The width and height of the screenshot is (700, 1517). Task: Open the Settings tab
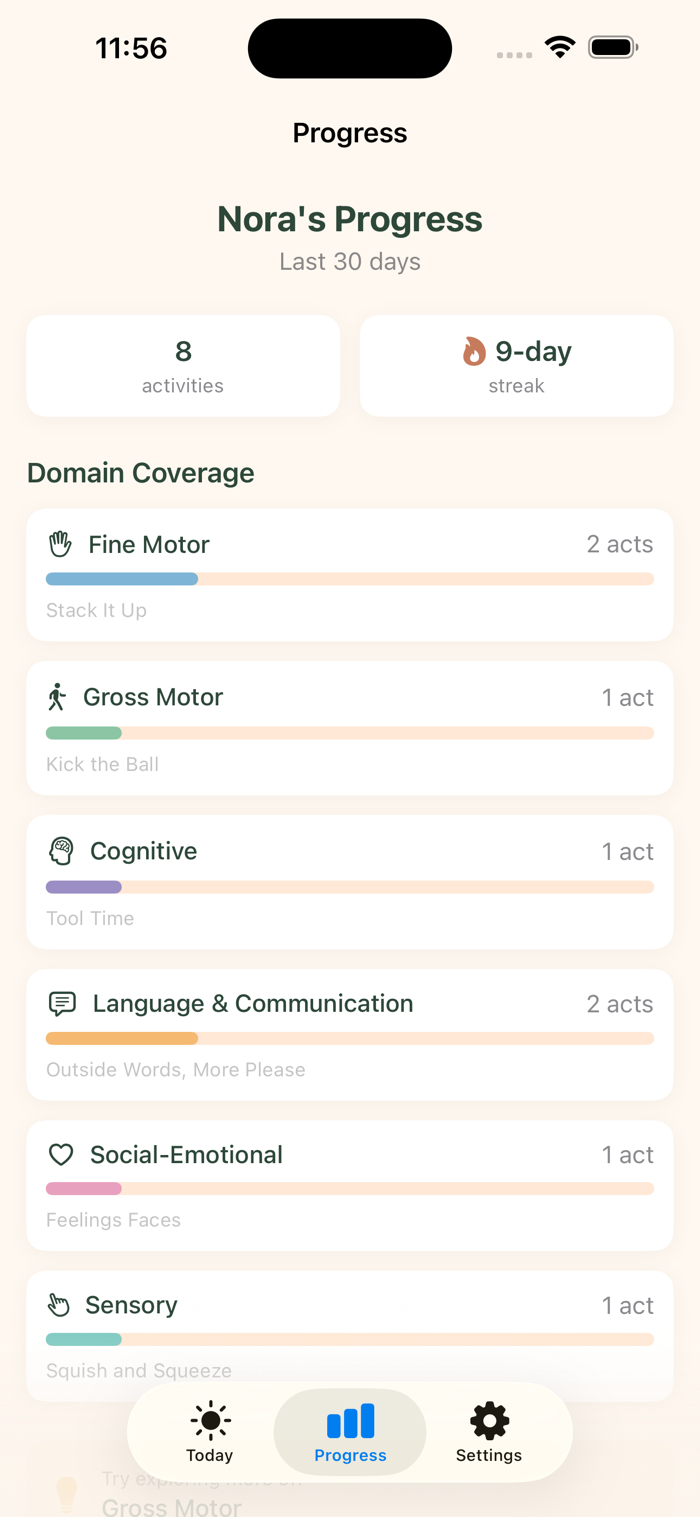[x=489, y=1432]
